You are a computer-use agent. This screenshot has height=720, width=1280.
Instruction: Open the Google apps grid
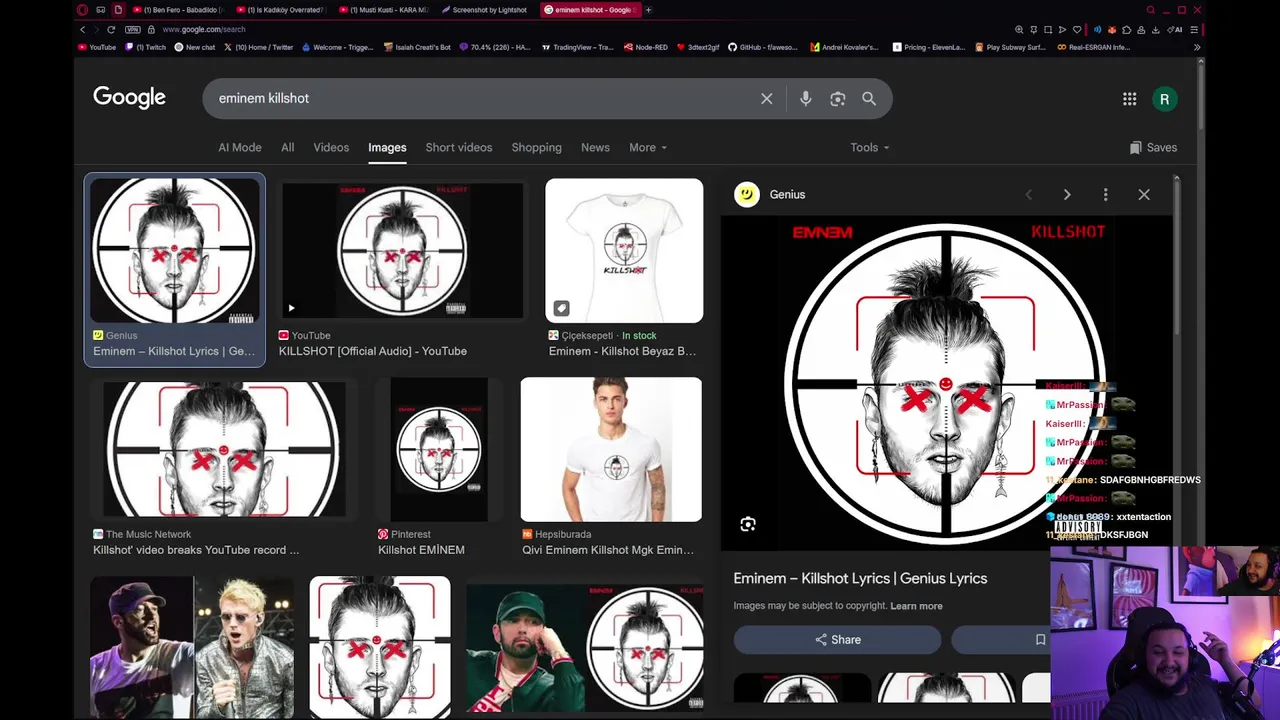1129,98
